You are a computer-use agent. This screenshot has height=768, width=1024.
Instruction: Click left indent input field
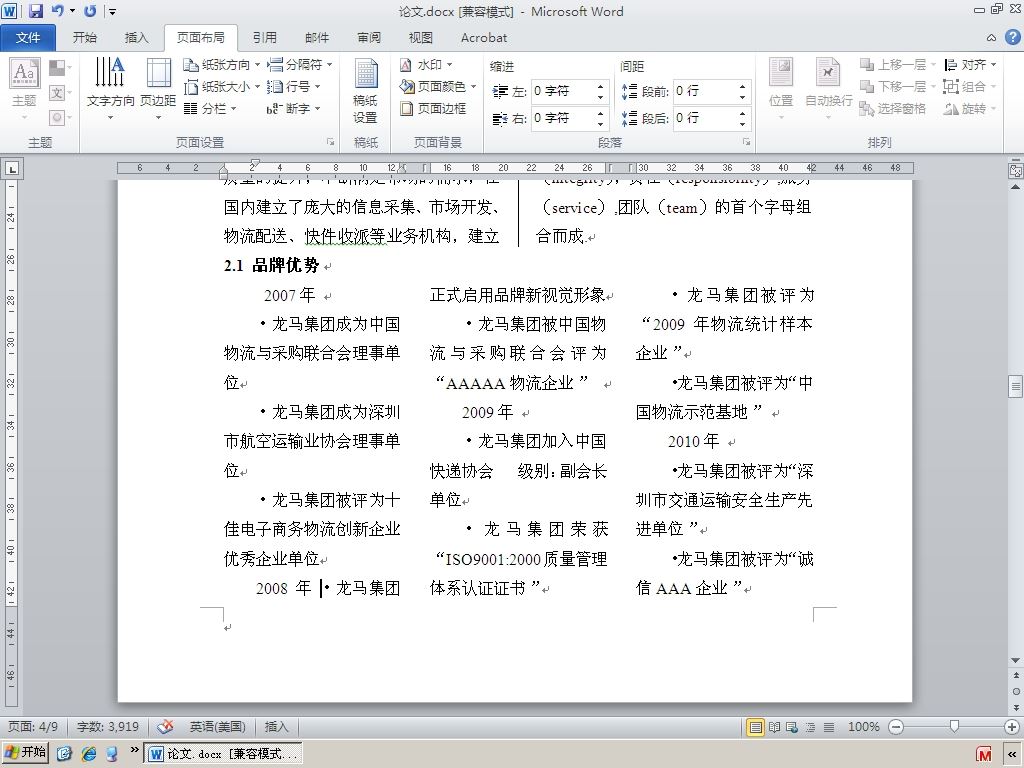click(x=563, y=91)
